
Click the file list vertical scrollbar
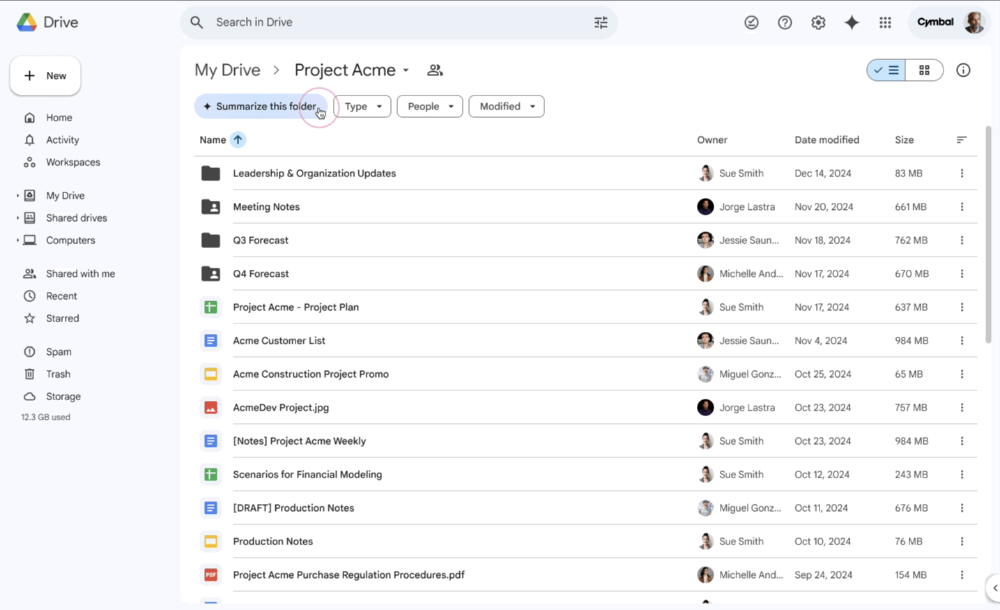(989, 236)
